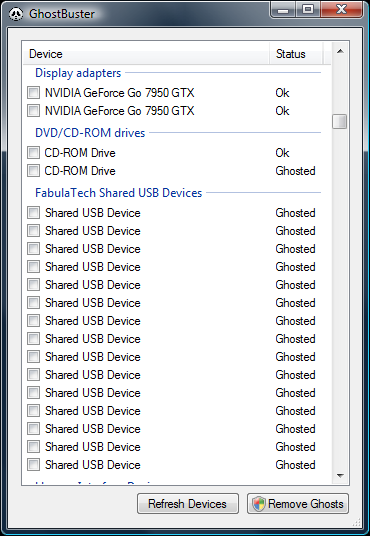Click the GhostBuster app icon in title bar
The image size is (370, 536).
point(16,14)
